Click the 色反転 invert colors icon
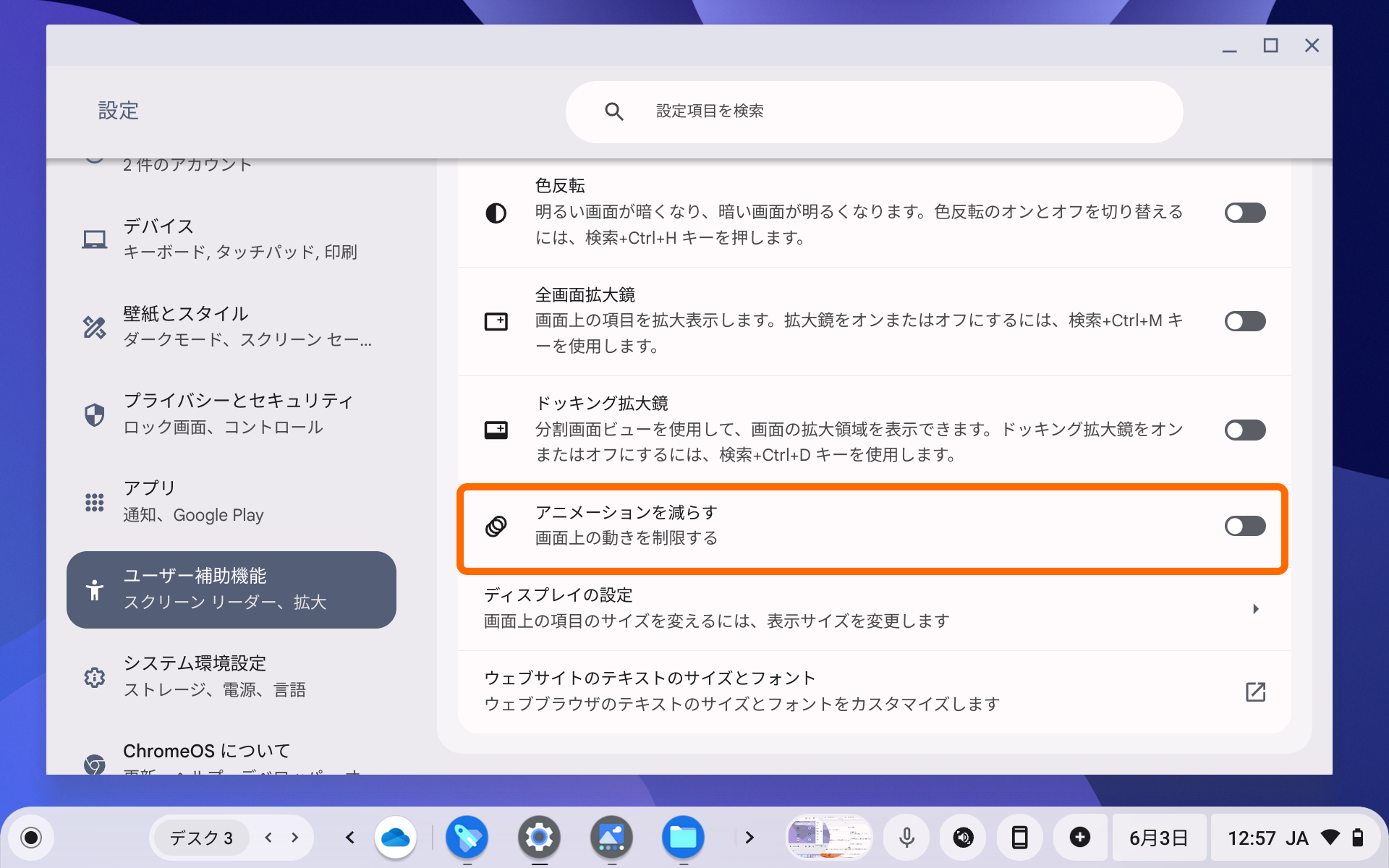The height and width of the screenshot is (868, 1389). click(496, 212)
